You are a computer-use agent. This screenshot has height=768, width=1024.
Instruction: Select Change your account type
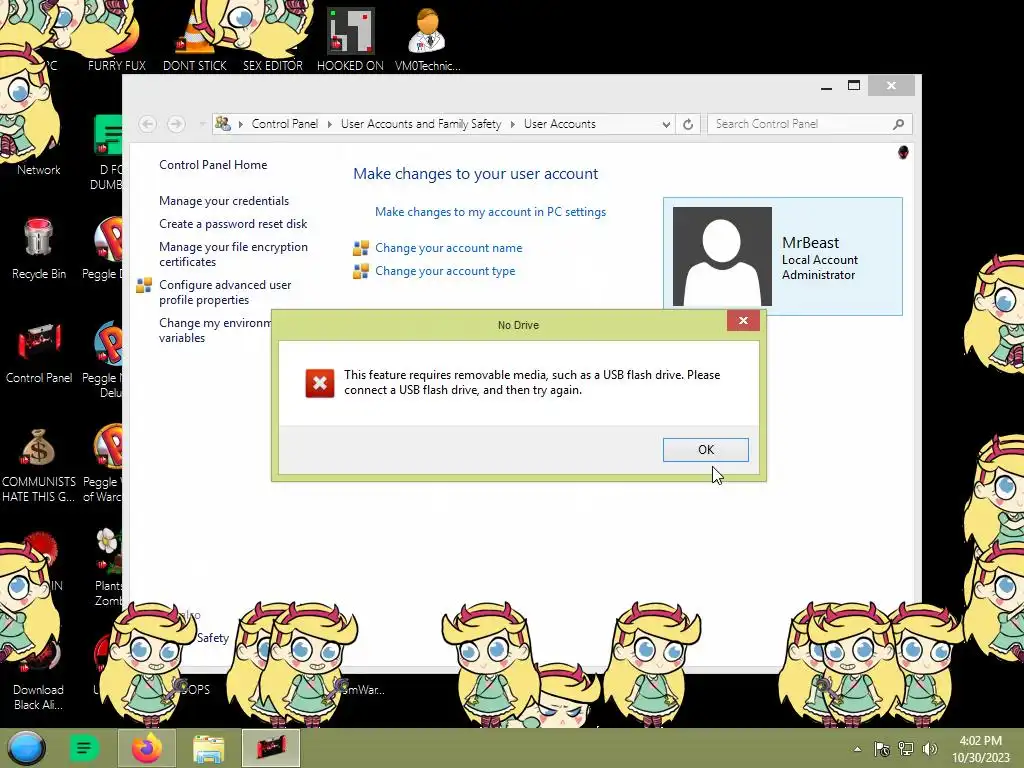(445, 270)
